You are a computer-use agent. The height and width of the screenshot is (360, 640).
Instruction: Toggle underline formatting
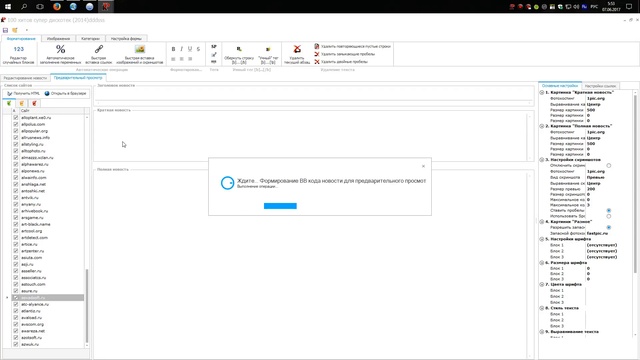tap(190, 49)
